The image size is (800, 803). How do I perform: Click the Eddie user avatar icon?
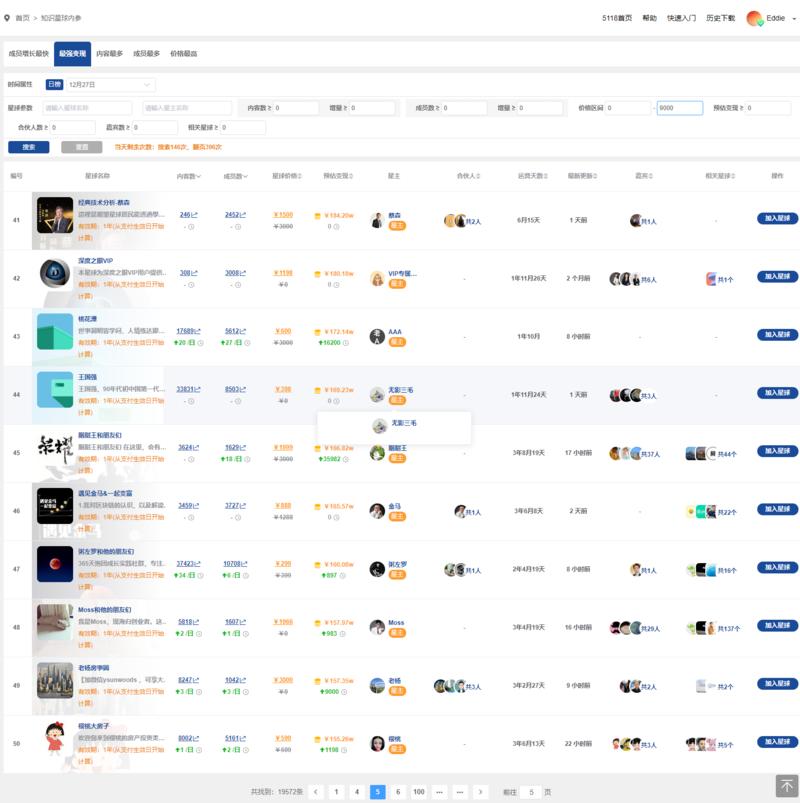coord(754,18)
